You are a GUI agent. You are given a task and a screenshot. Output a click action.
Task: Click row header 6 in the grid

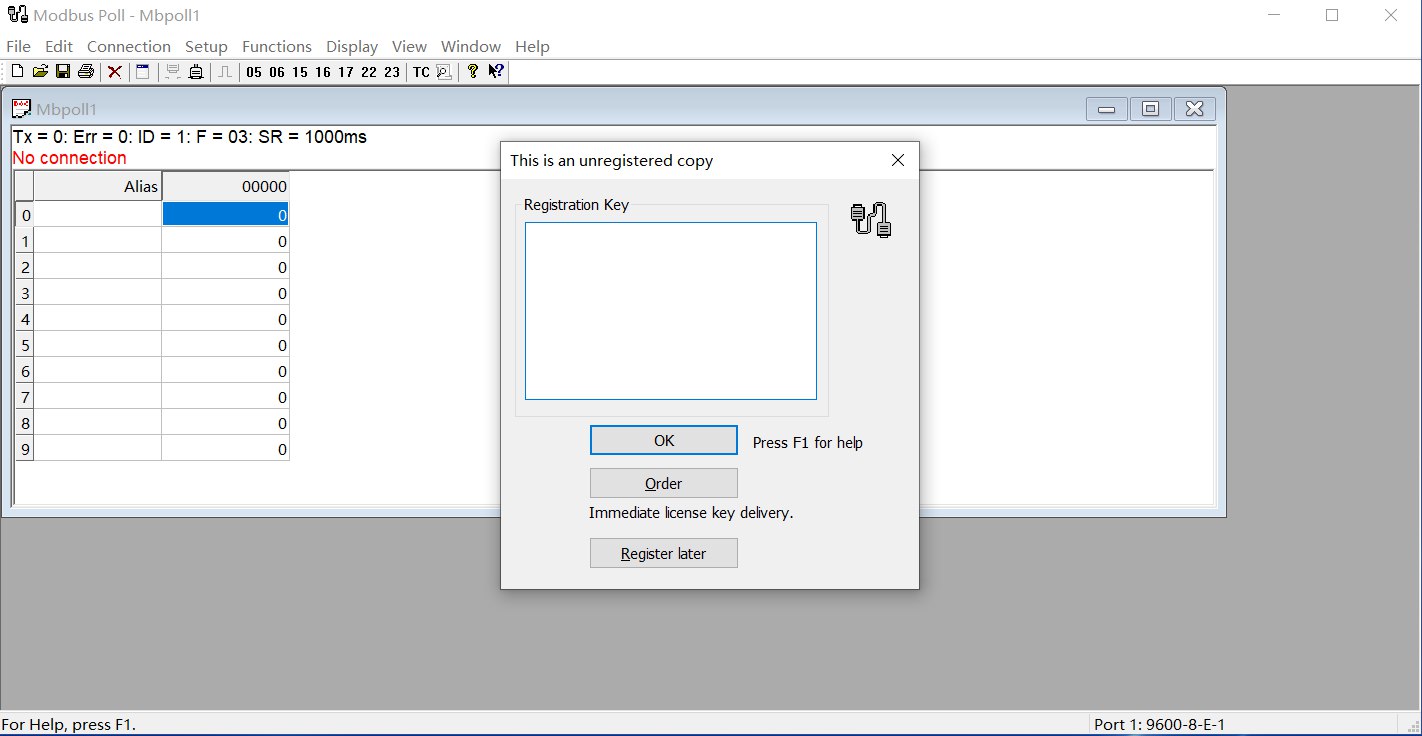coord(25,370)
